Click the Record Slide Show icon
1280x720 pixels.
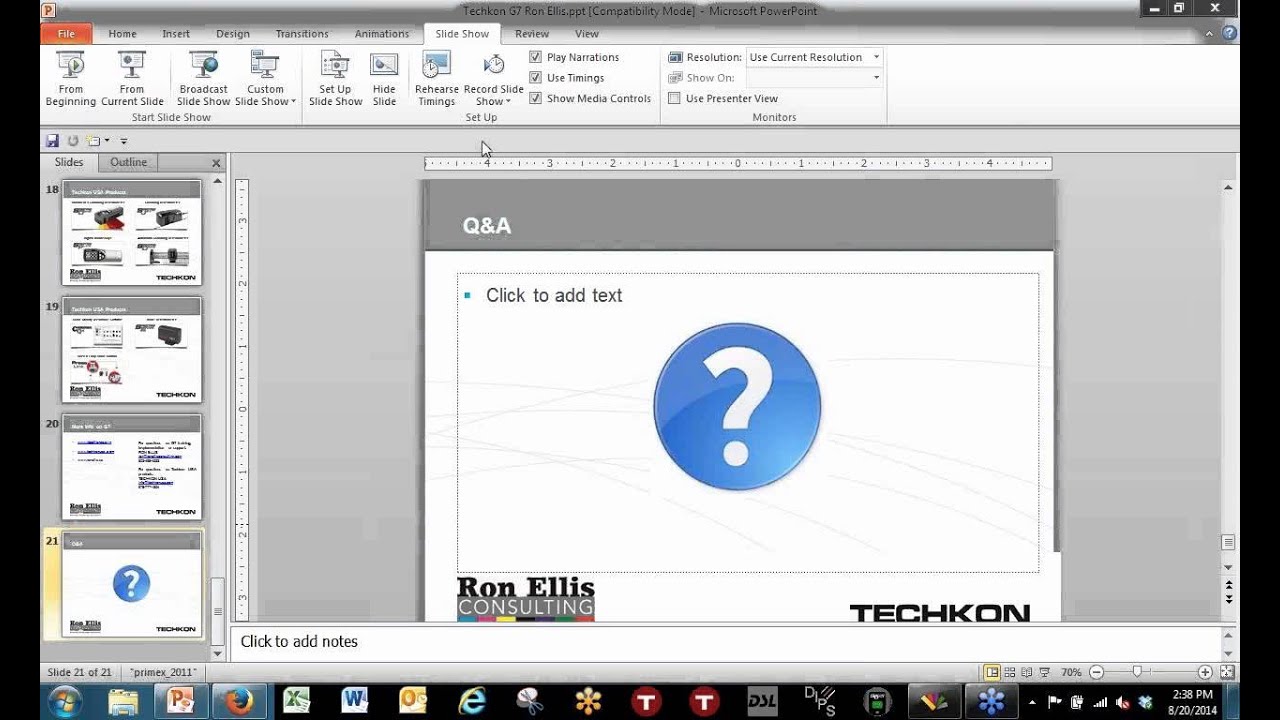coord(494,66)
